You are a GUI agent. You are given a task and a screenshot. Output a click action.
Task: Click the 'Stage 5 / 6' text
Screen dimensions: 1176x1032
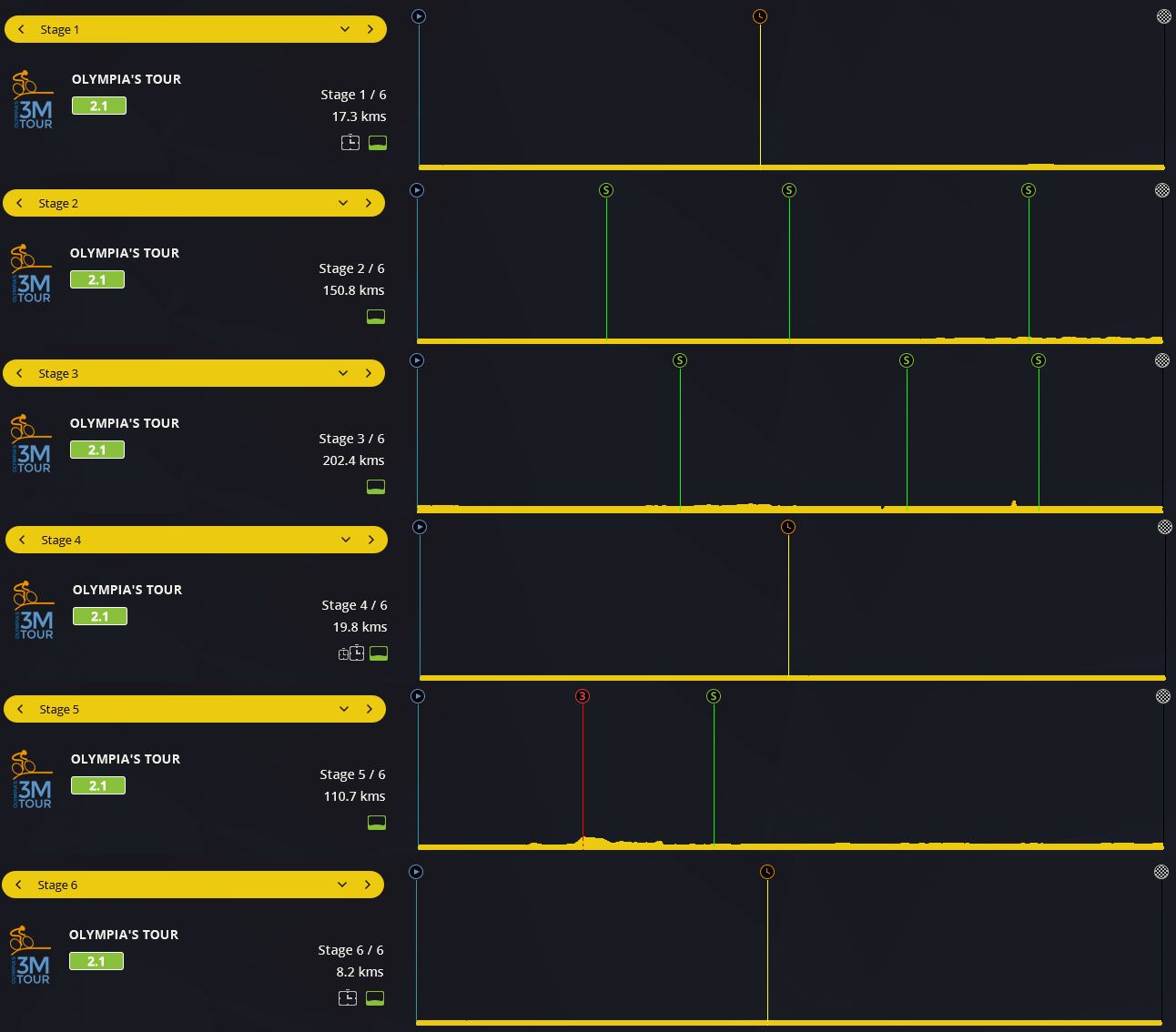[x=352, y=774]
